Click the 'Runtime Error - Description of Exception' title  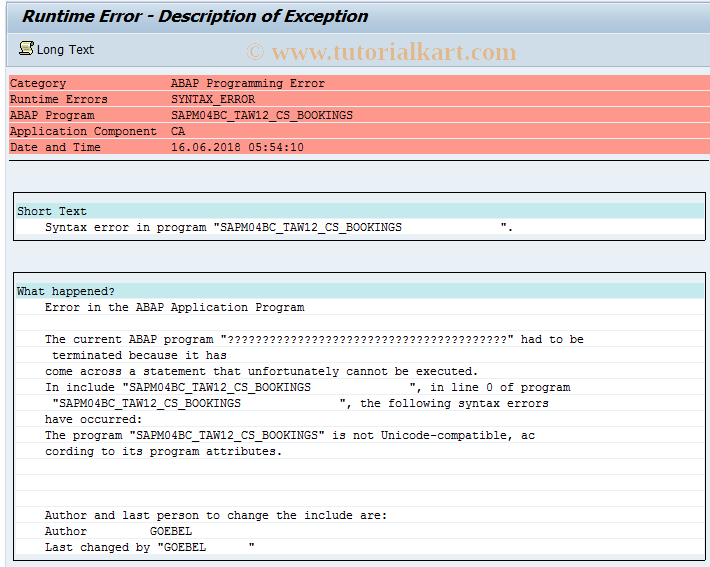pos(195,17)
